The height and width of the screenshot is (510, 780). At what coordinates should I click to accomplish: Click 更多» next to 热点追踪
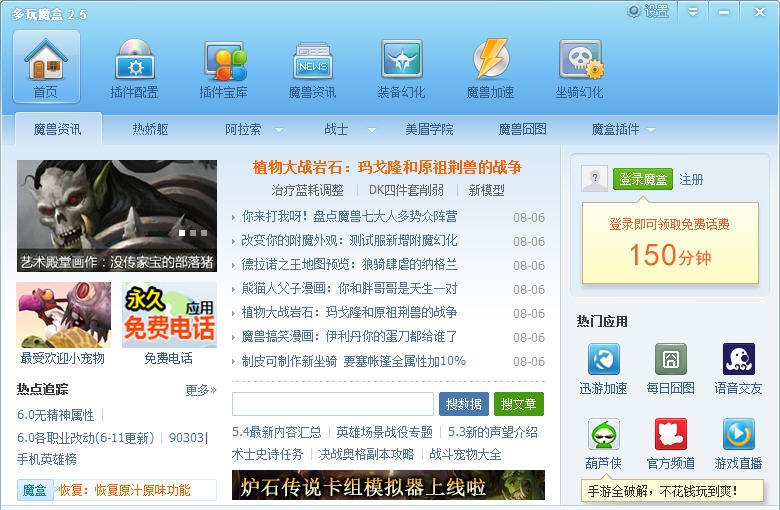pyautogui.click(x=201, y=390)
